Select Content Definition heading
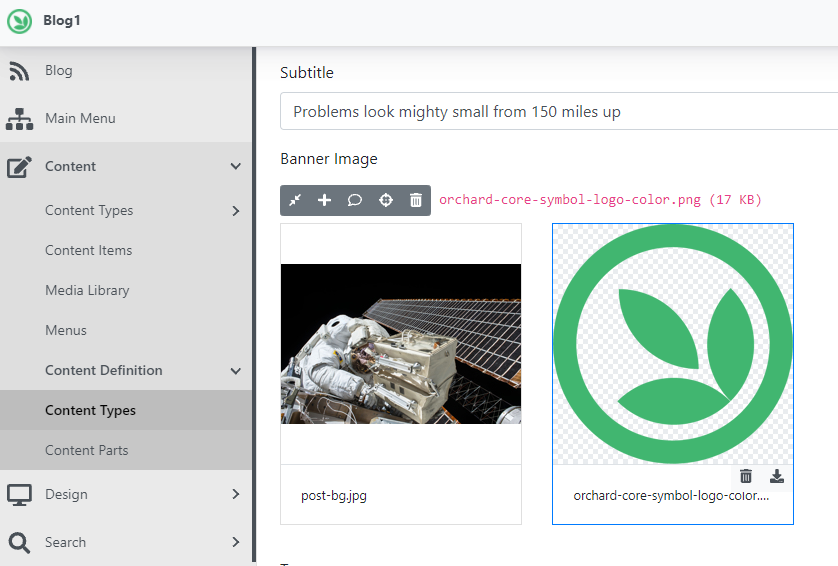The image size is (838, 566). (104, 370)
